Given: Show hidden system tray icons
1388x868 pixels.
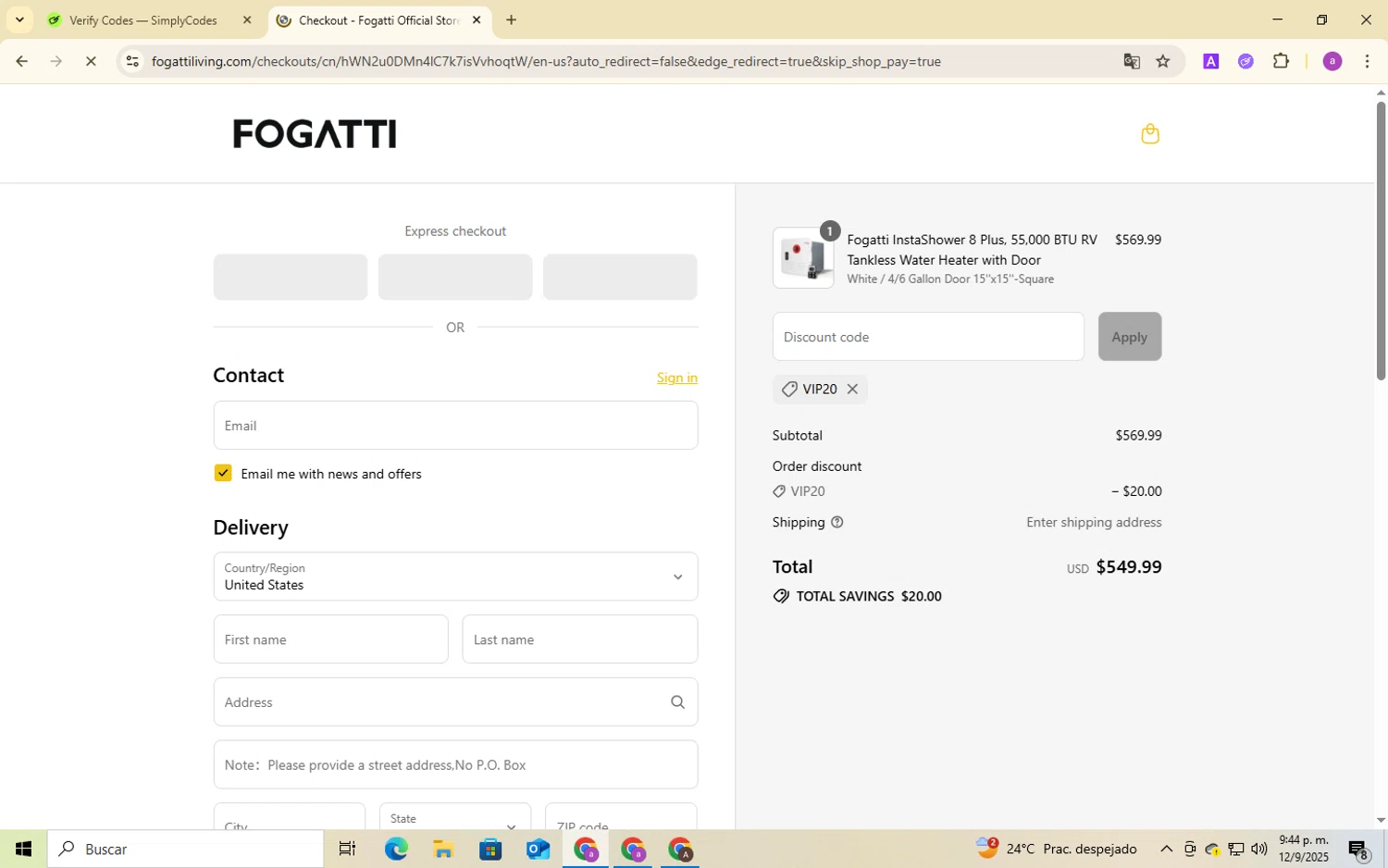Looking at the screenshot, I should [1166, 849].
